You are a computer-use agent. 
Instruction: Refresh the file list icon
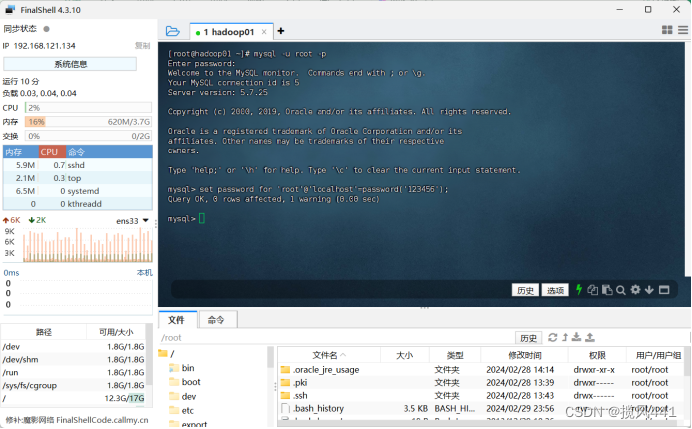[553, 338]
